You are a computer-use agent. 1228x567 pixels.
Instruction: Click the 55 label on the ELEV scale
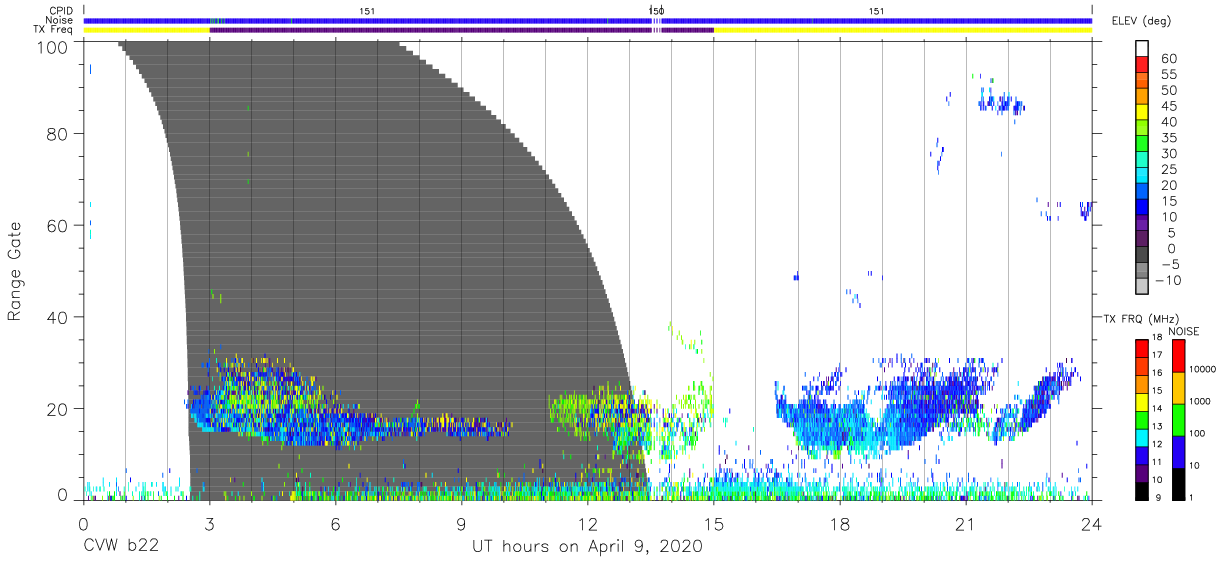pyautogui.click(x=1168, y=75)
